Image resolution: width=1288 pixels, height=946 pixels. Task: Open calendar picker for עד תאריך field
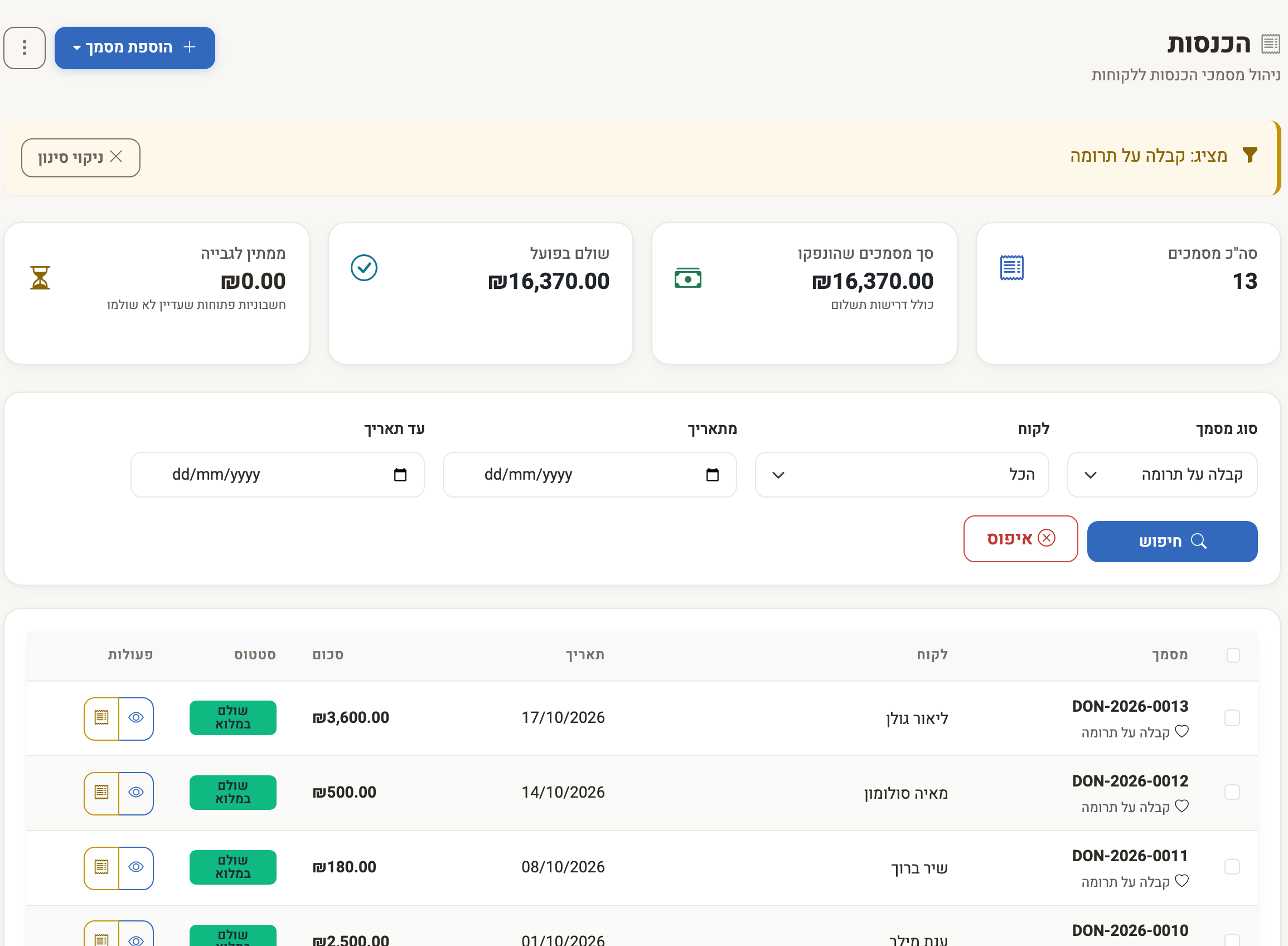400,475
